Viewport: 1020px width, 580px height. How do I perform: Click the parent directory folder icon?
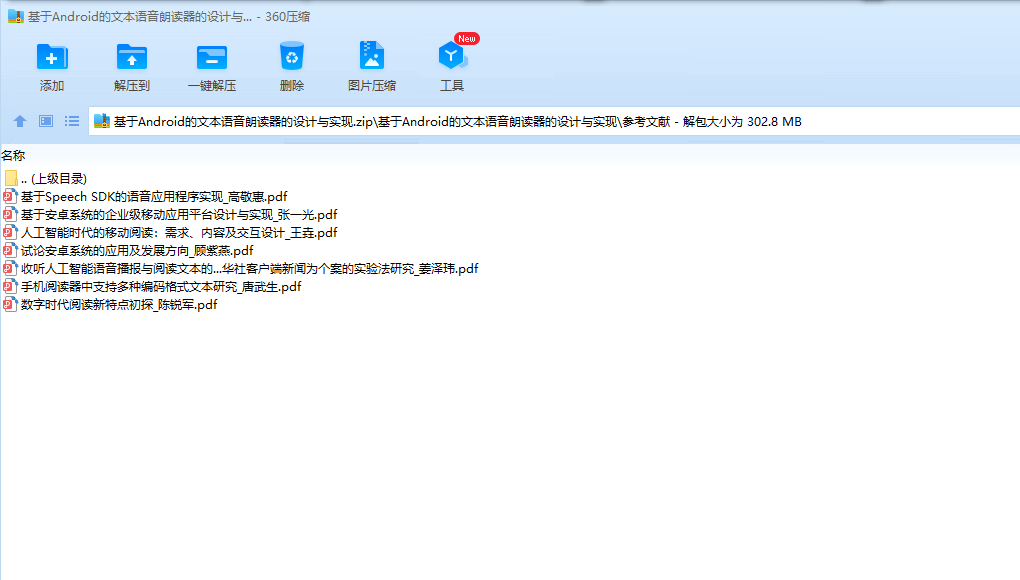(10, 178)
